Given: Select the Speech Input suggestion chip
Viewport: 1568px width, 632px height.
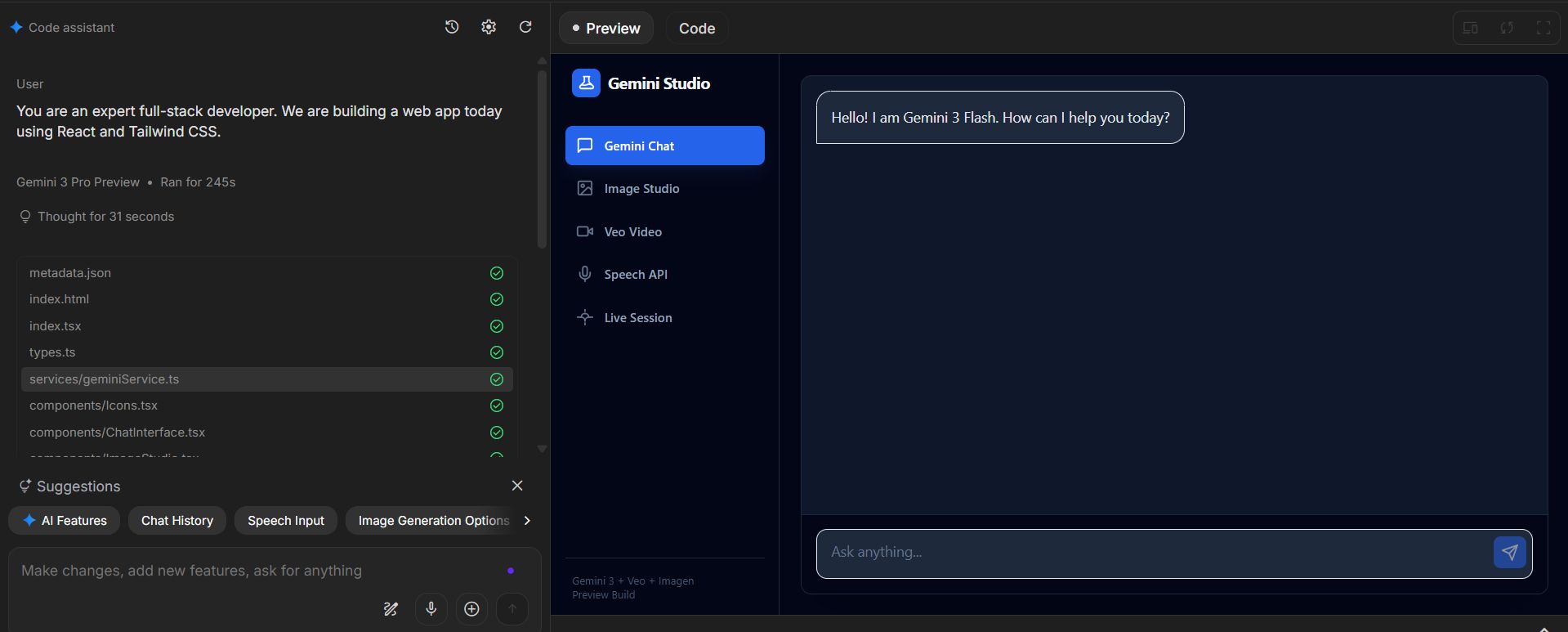Looking at the screenshot, I should tap(286, 520).
